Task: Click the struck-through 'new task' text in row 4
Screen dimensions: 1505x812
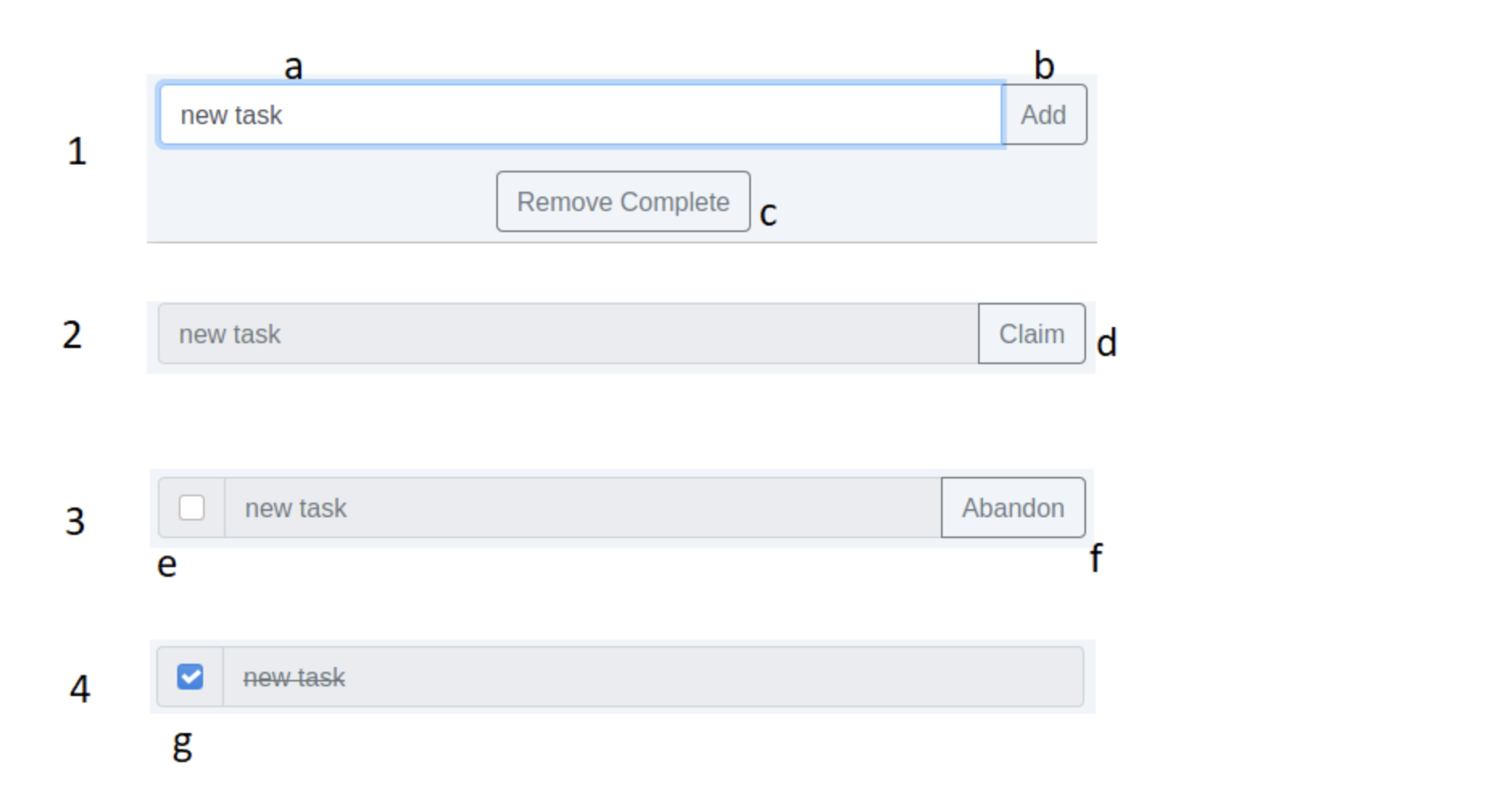Action: pyautogui.click(x=295, y=677)
